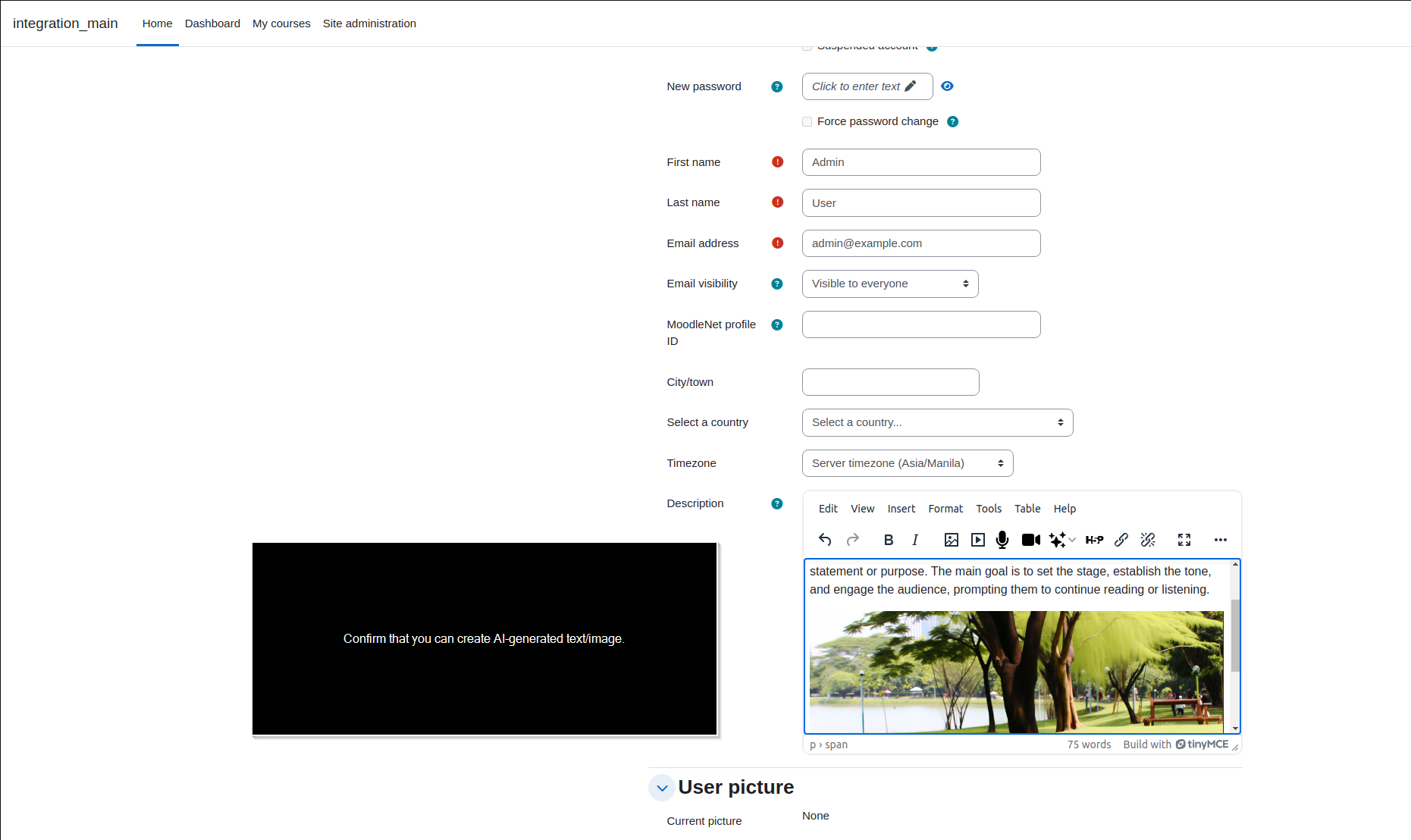Remove the link with the unlink icon
Screen dimensions: 1411x840
pos(1148,540)
